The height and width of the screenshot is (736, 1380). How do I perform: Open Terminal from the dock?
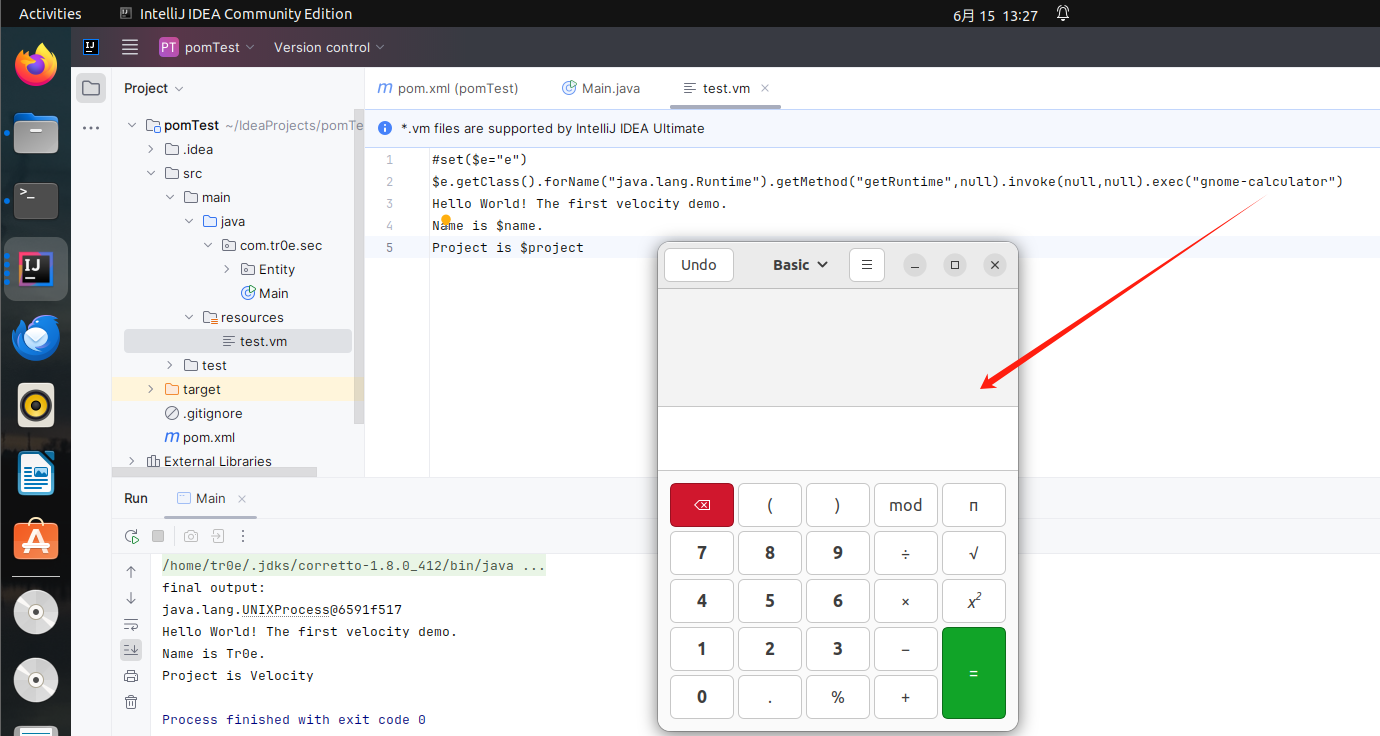pos(36,201)
